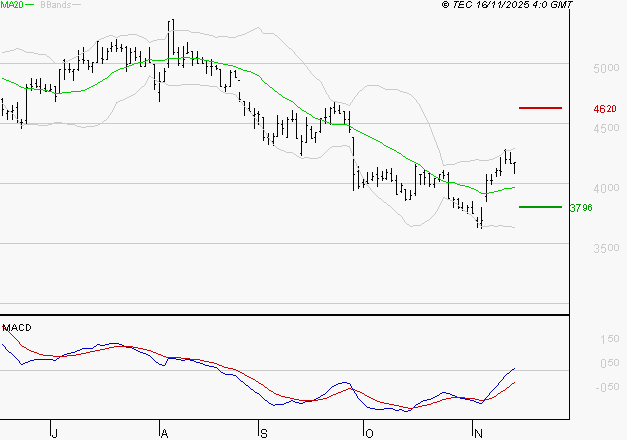The height and width of the screenshot is (440, 627).
Task: Click the O month axis label
Action: pos(369,433)
